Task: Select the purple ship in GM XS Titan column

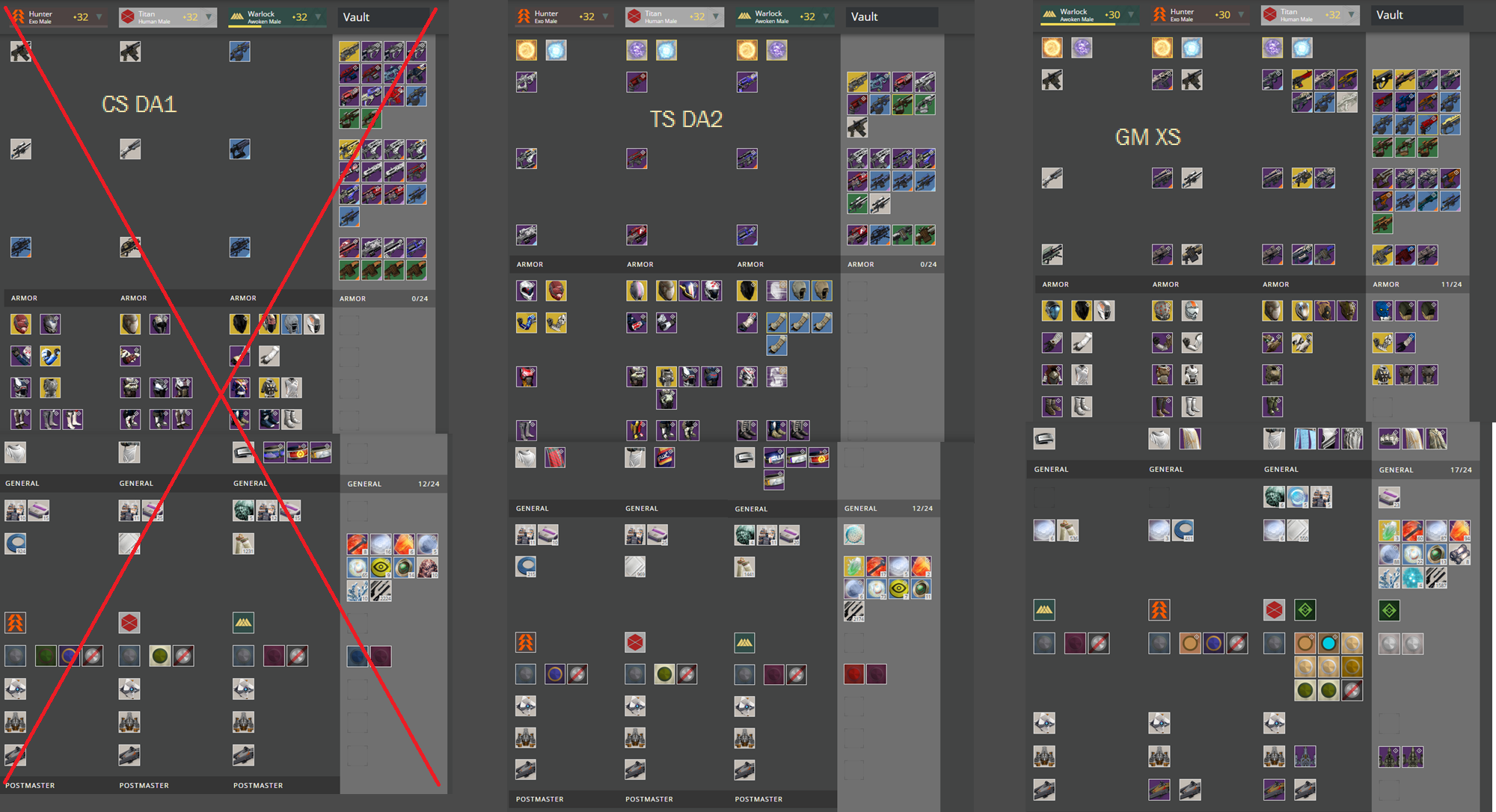Action: (1305, 756)
